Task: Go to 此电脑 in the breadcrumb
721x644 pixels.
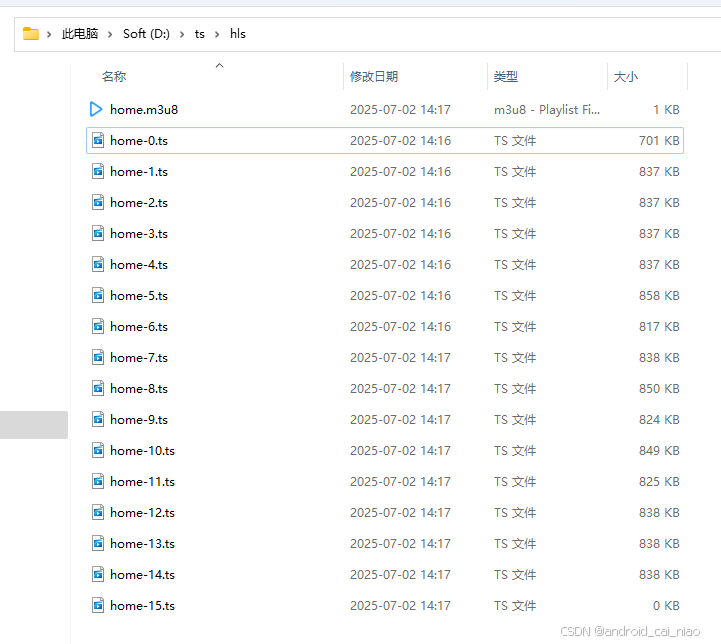Action: (80, 34)
